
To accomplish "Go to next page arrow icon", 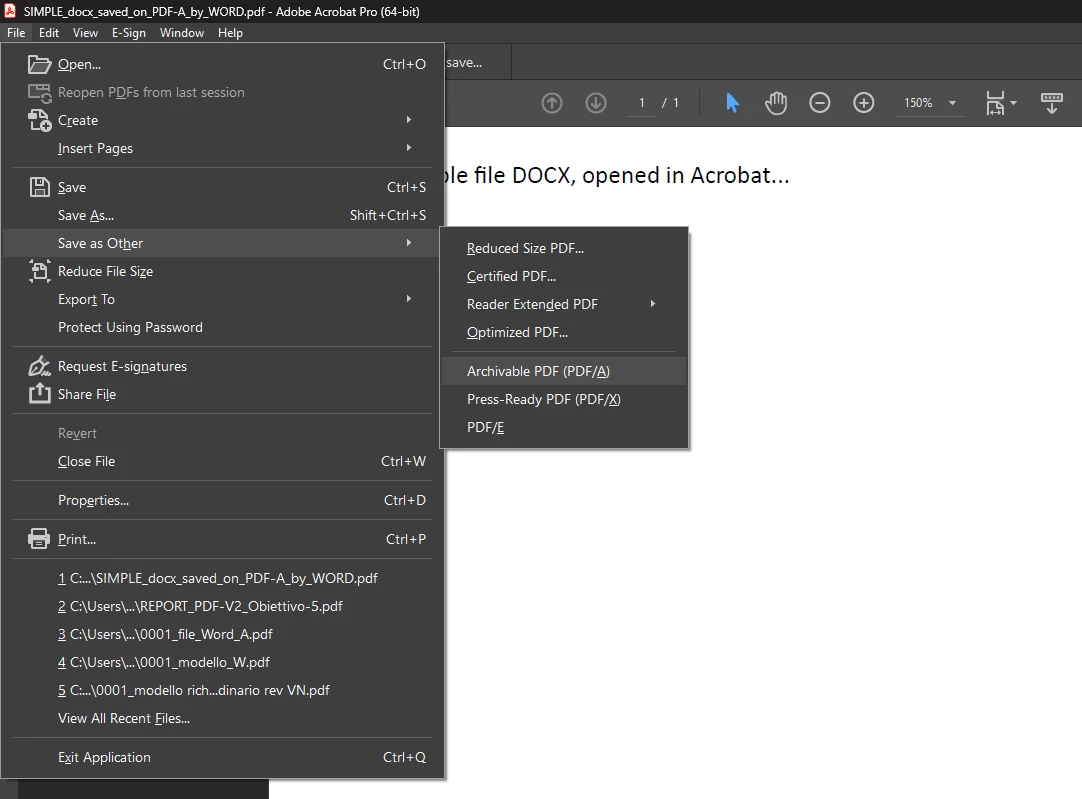I will pyautogui.click(x=596, y=103).
